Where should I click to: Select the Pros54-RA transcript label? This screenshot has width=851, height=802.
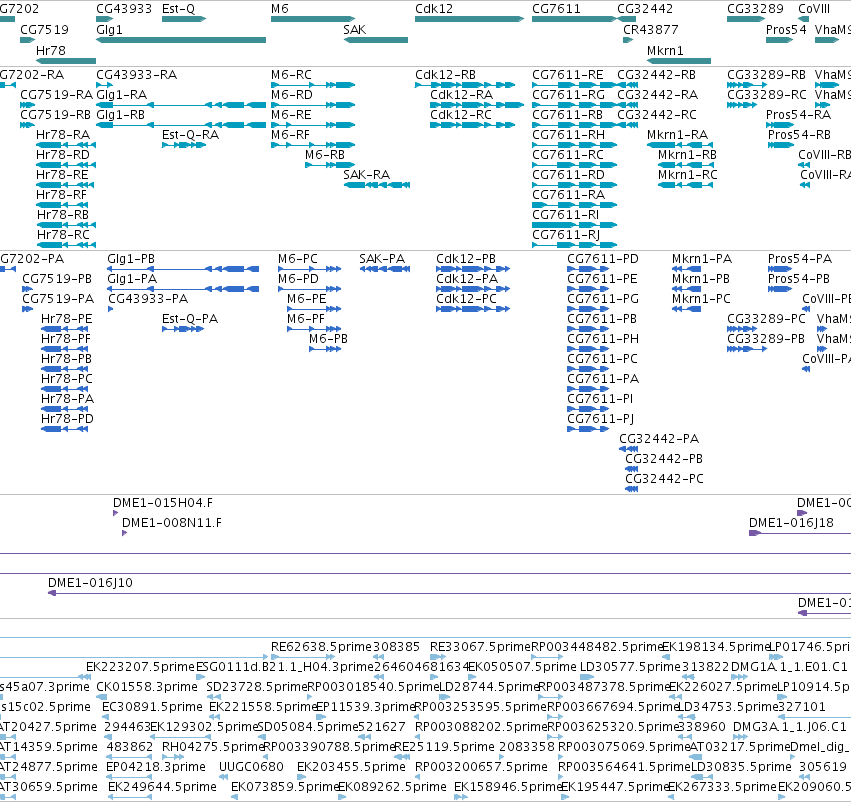point(798,114)
